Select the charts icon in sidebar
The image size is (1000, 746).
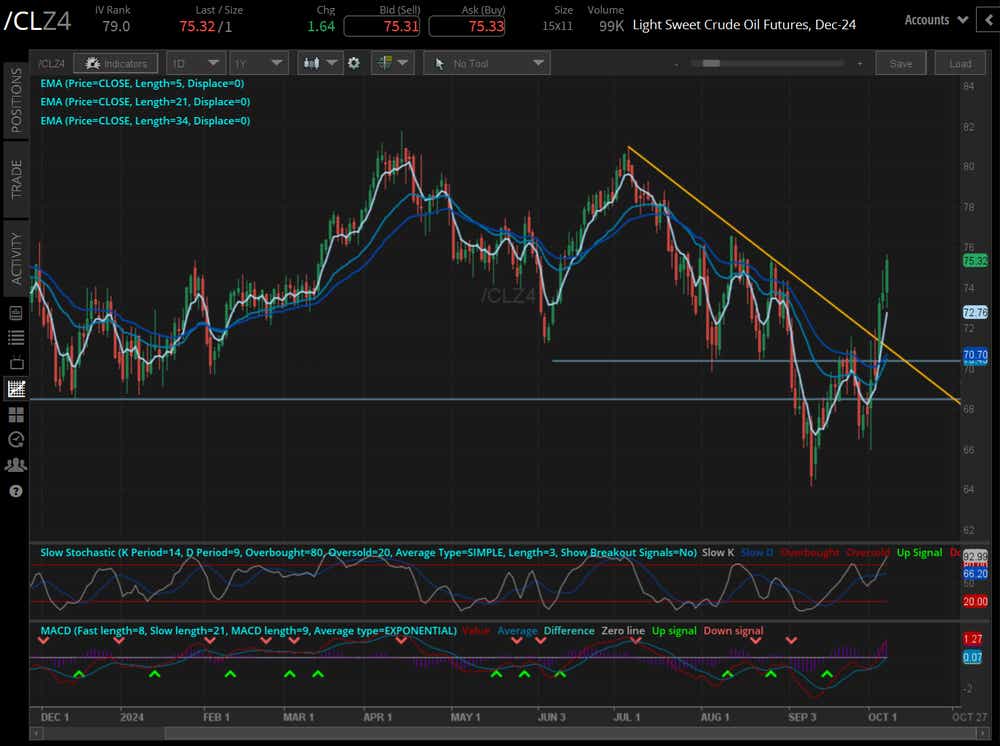[x=16, y=389]
